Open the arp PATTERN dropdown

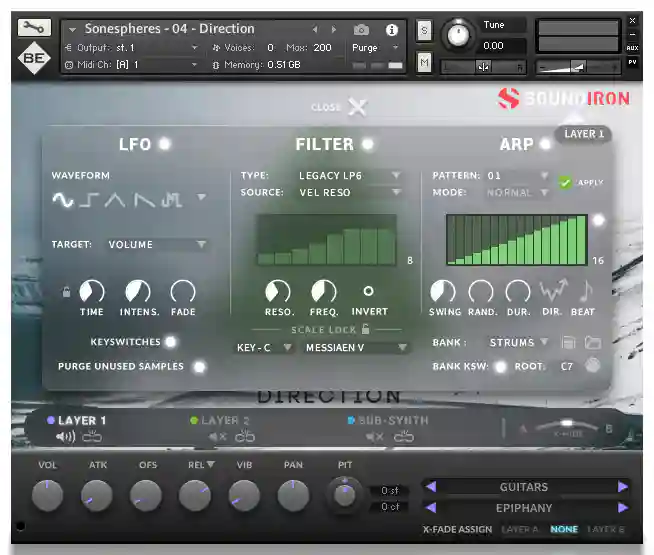pos(517,176)
